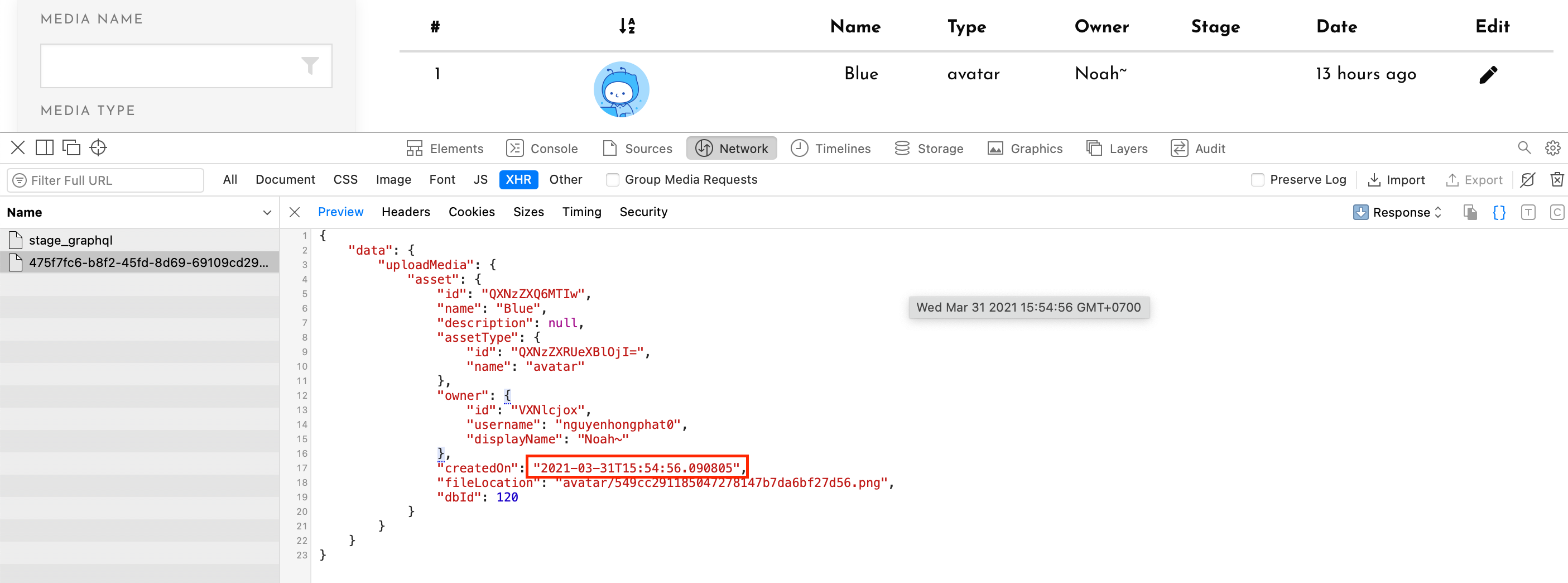This screenshot has height=583, width=1568.
Task: Toggle resource caching with the slashed-database icon
Action: (x=1528, y=180)
